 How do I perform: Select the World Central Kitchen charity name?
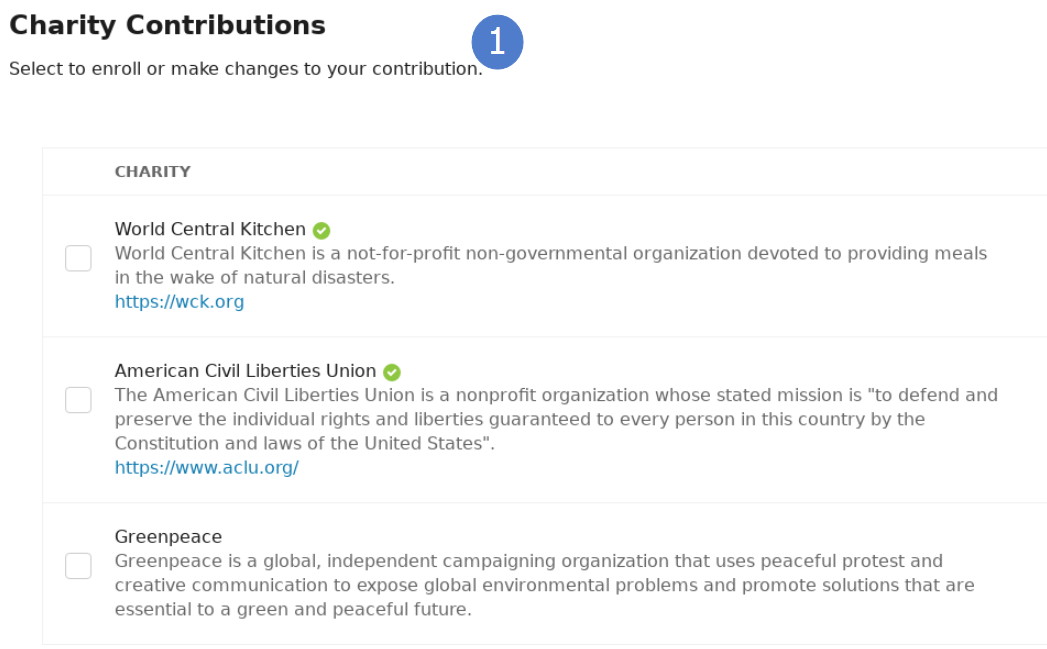pos(210,230)
